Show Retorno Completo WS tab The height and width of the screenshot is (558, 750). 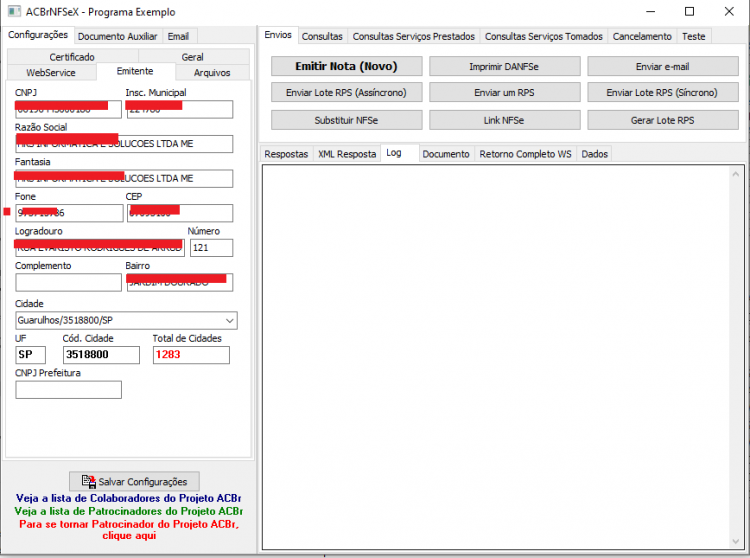coord(525,154)
